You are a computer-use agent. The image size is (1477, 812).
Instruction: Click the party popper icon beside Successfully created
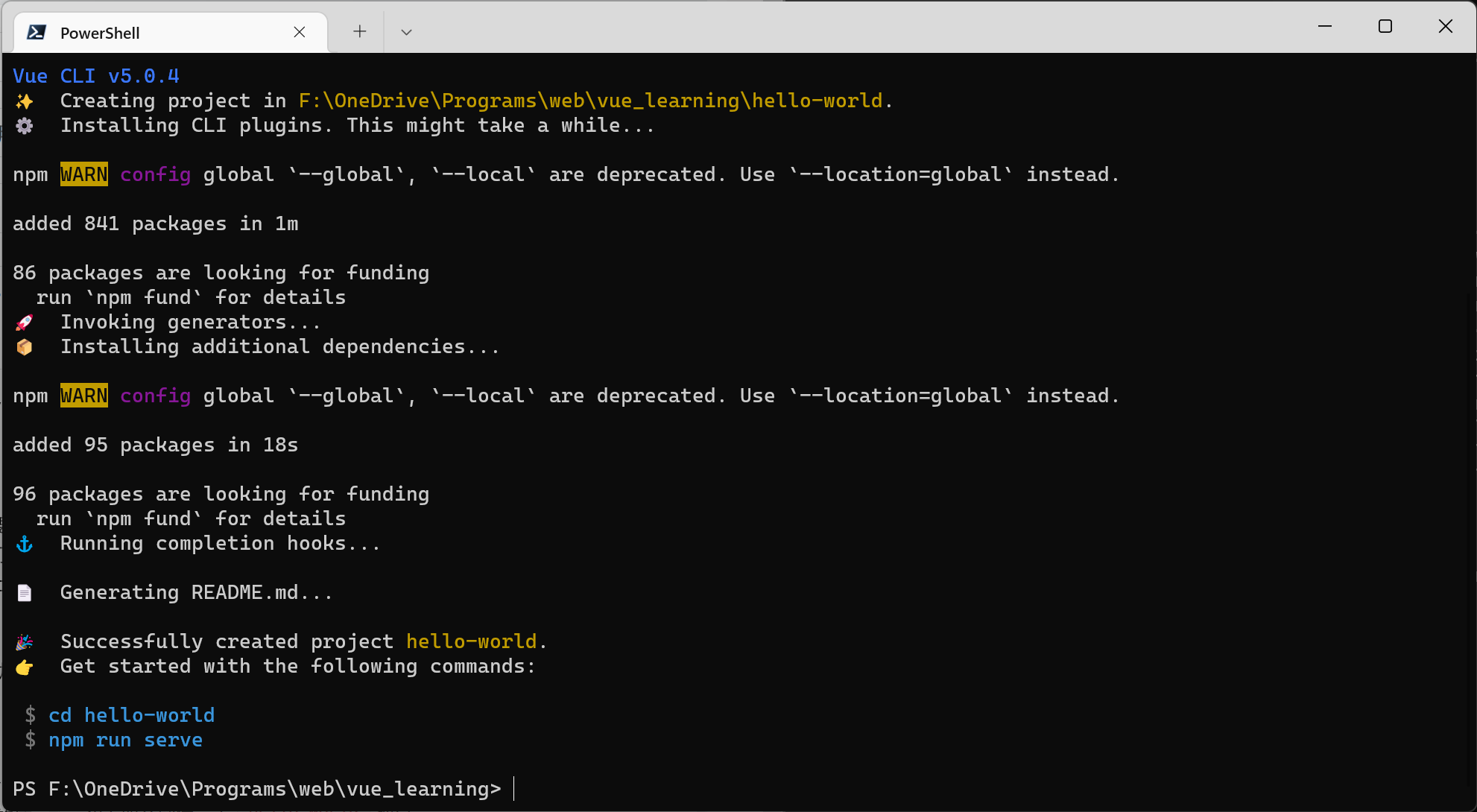(x=25, y=642)
